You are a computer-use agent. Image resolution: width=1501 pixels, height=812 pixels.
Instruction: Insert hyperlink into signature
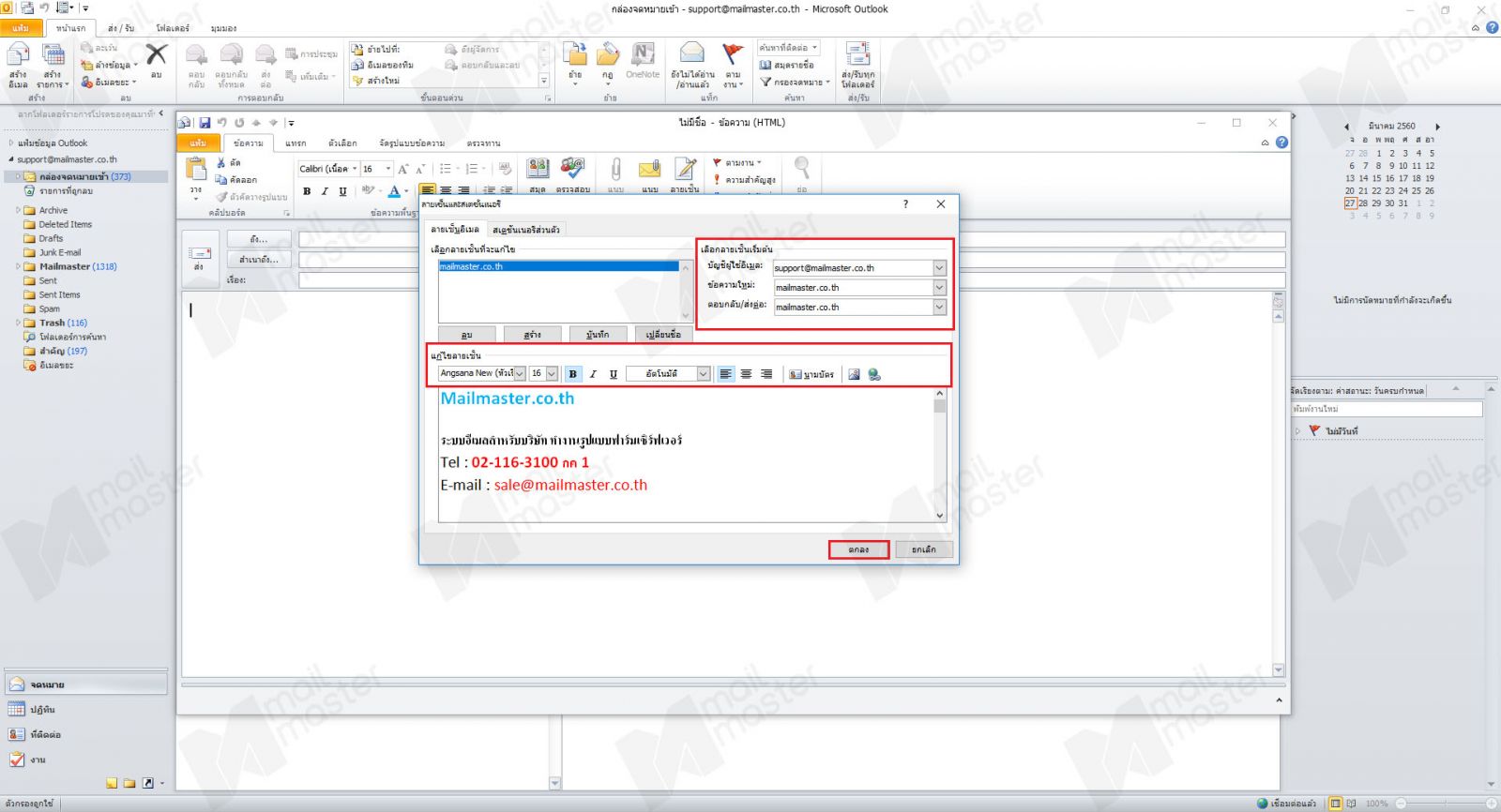(x=874, y=374)
